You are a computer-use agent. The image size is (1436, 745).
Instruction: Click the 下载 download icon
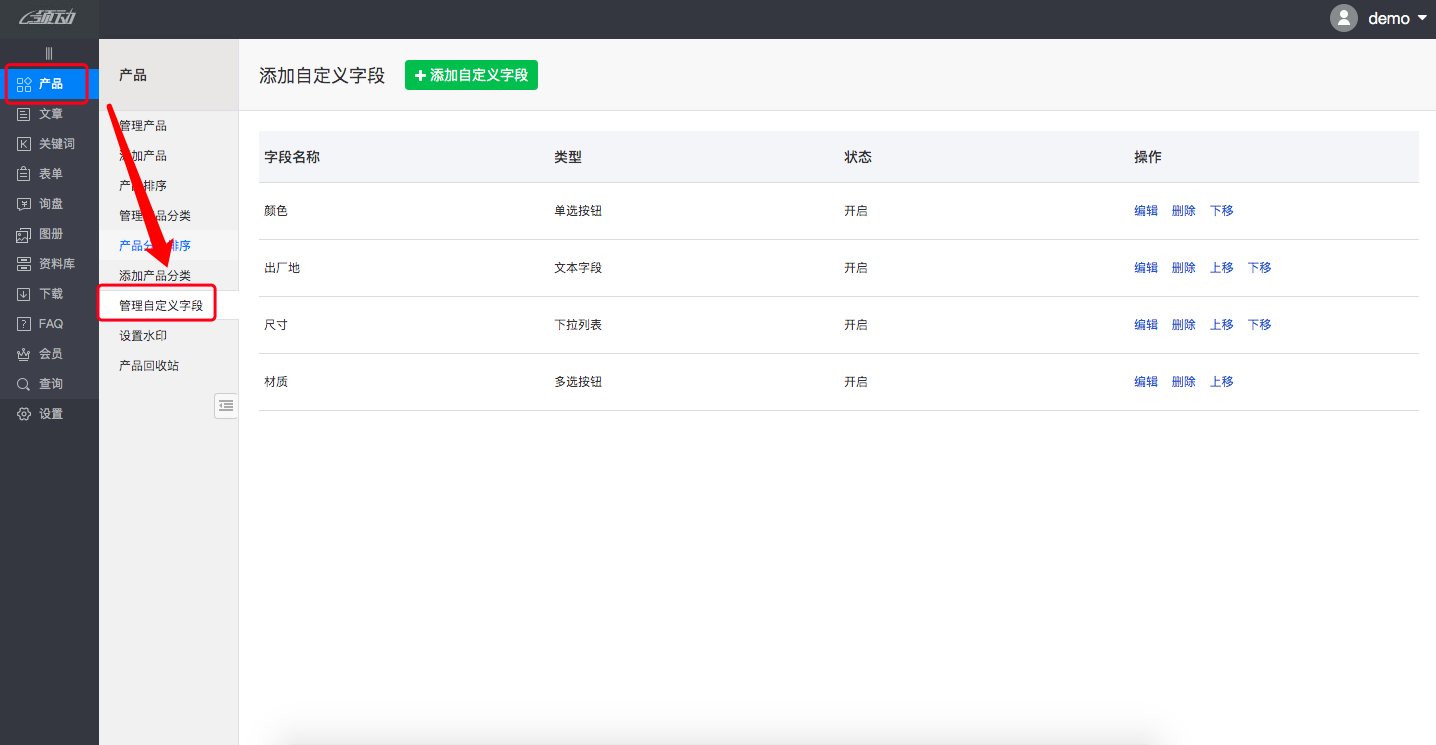tap(24, 294)
